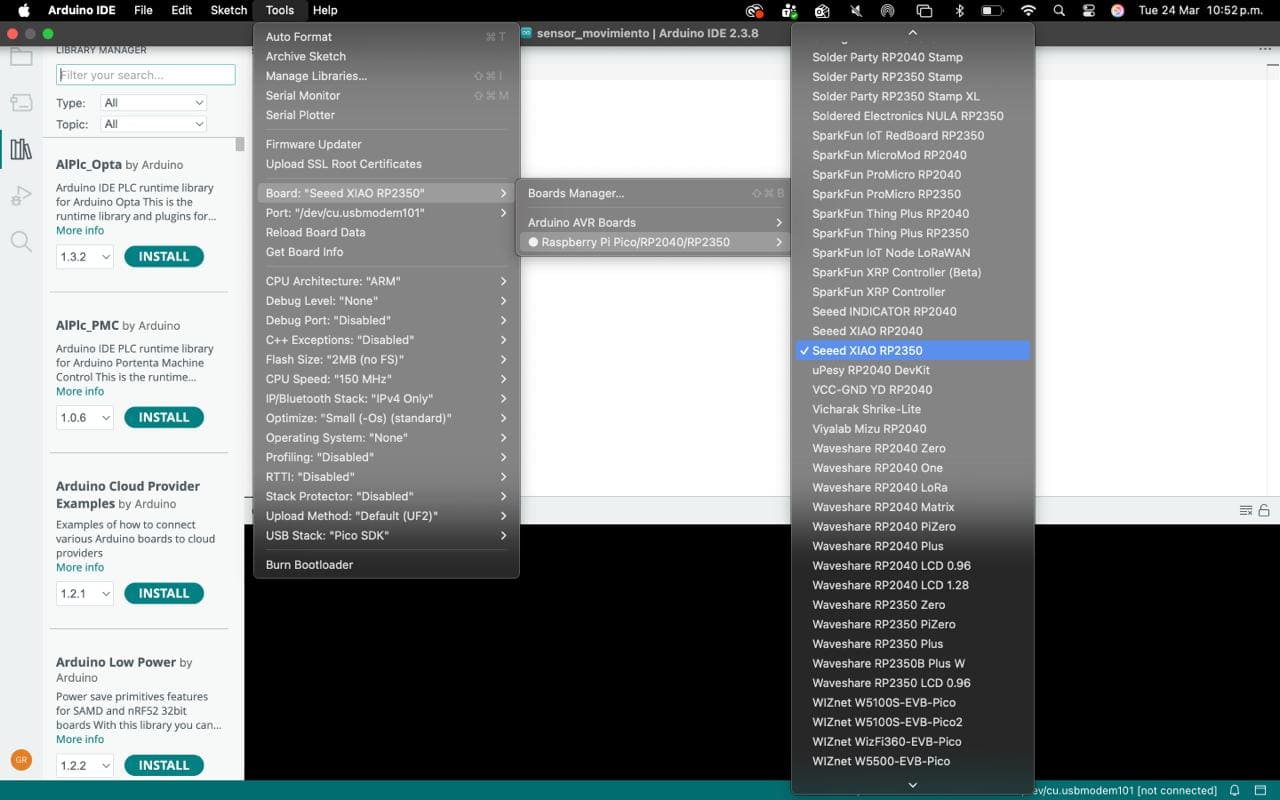Select Manage Libraries... menu entry
Image resolution: width=1280 pixels, height=800 pixels.
[386, 76]
